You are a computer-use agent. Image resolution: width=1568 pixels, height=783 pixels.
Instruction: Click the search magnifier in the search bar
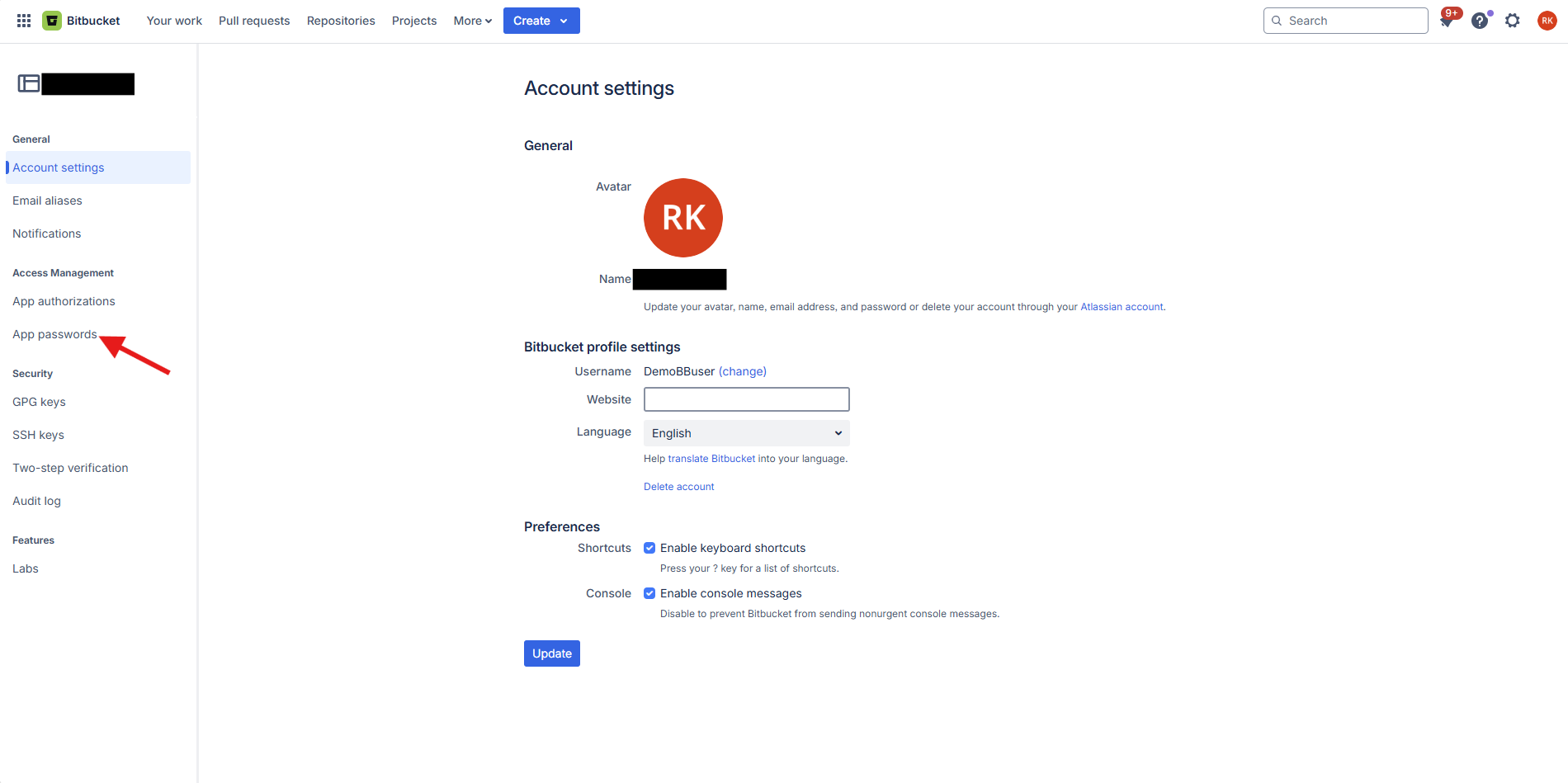point(1276,20)
